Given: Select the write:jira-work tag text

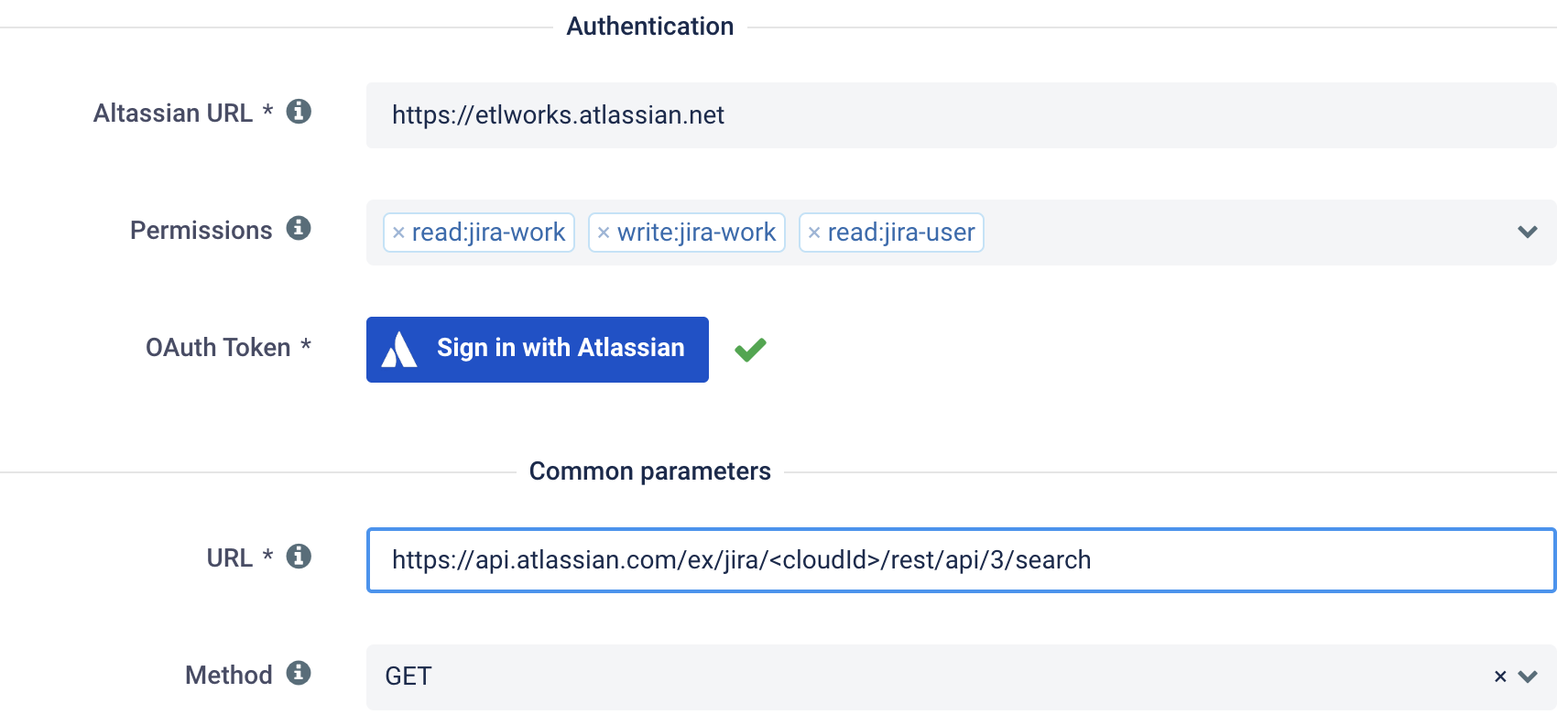Looking at the screenshot, I should [696, 233].
